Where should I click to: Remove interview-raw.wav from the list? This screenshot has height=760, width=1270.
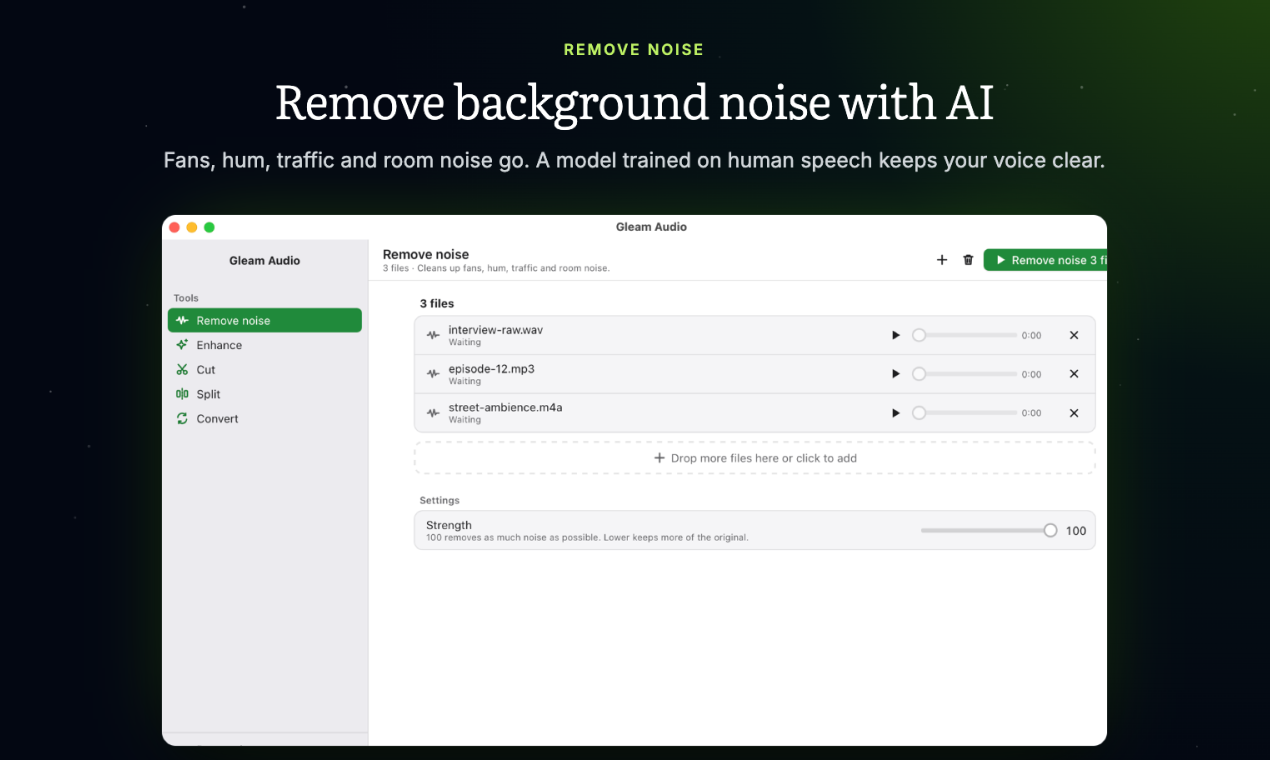[x=1074, y=335]
